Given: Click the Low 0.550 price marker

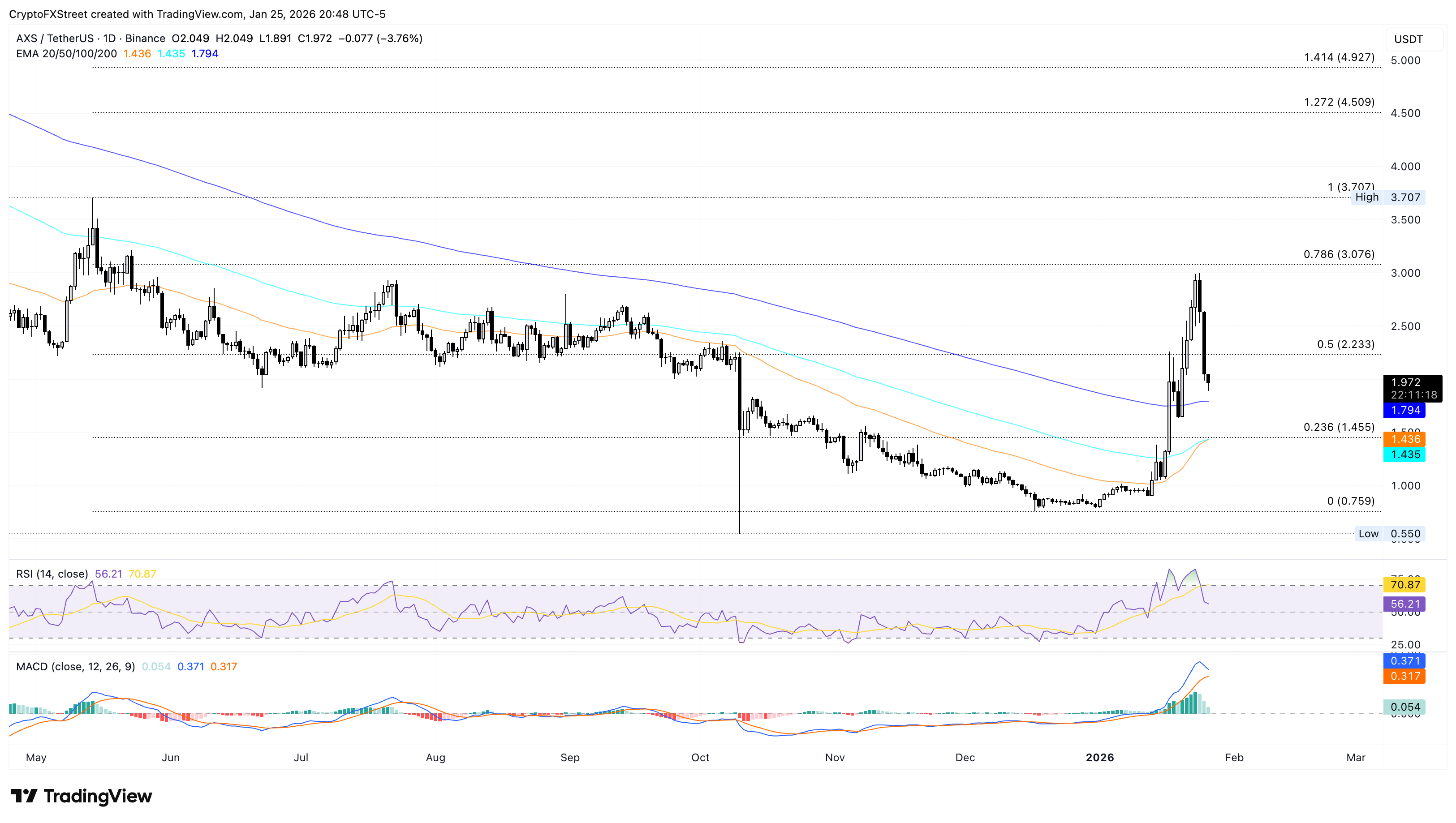Looking at the screenshot, I should coord(1389,534).
